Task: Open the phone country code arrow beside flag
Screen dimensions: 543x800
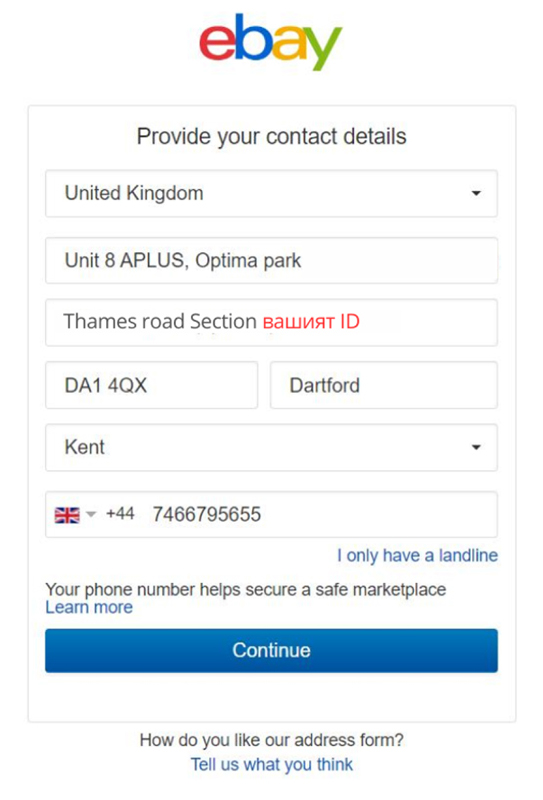Action: [91, 514]
